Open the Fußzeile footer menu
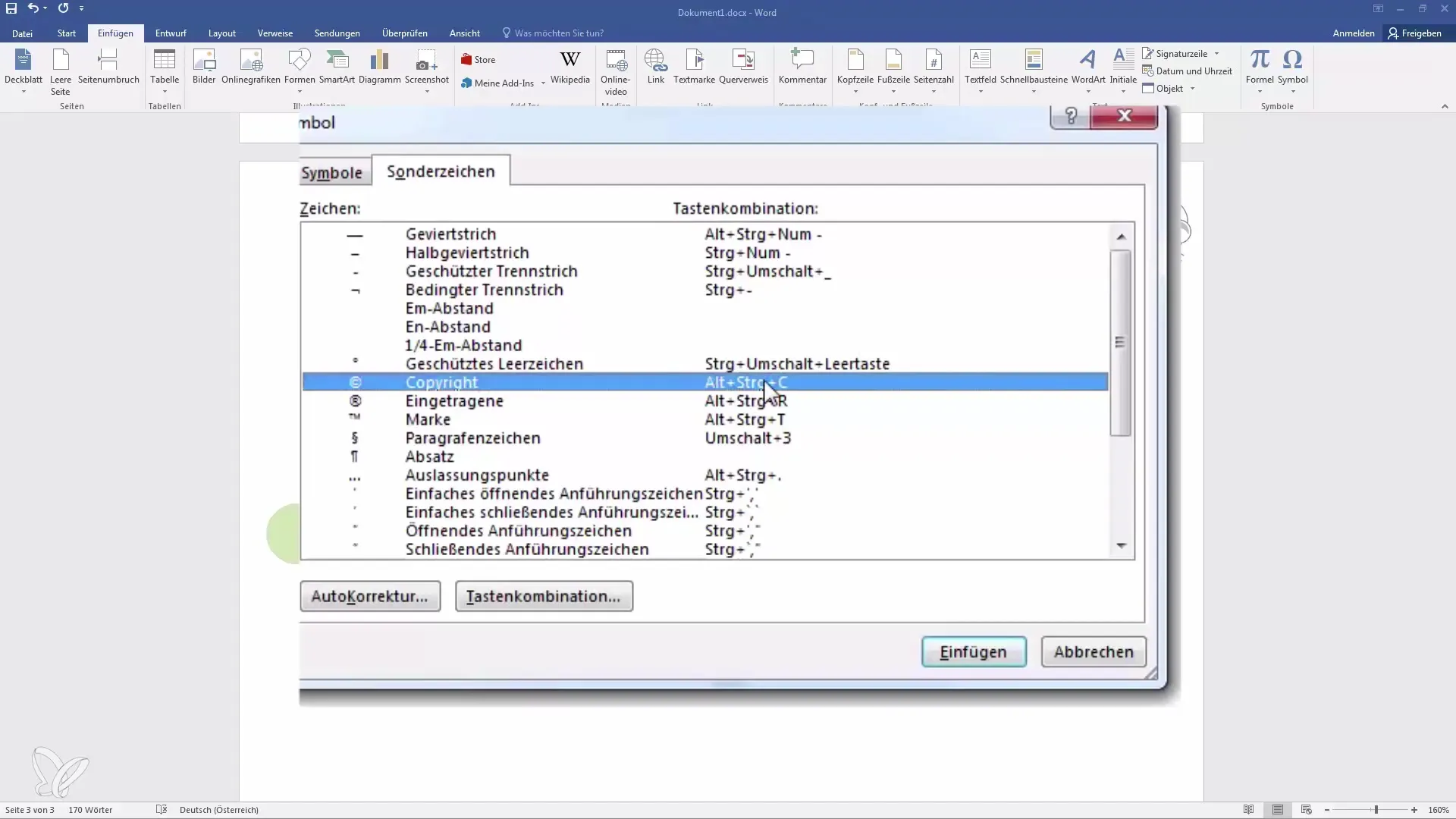 pyautogui.click(x=893, y=70)
